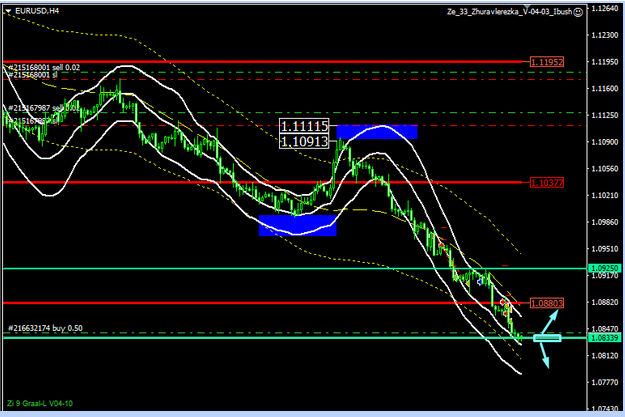Screen dimensions: 625x417
Task: Click the green 1.09250 price tag
Action: 602,269
